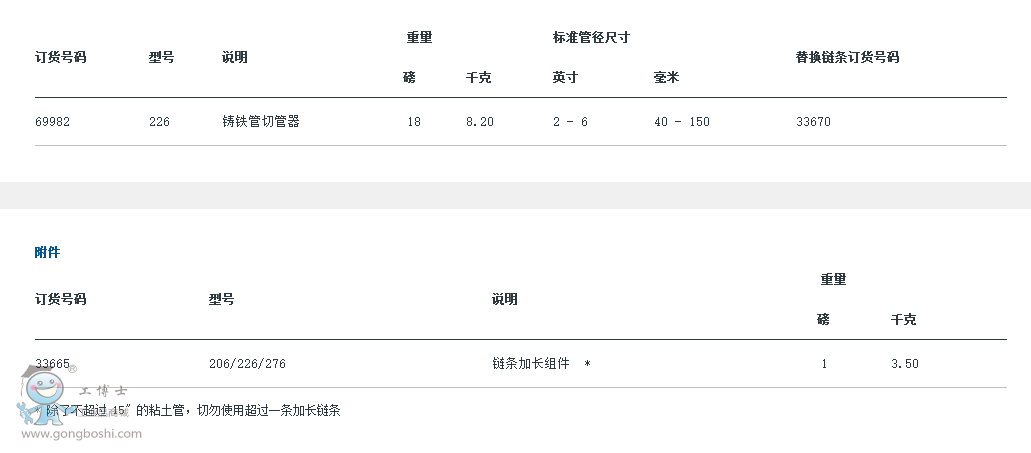
Task: Click the accessories table 型号 header
Action: click(x=222, y=299)
